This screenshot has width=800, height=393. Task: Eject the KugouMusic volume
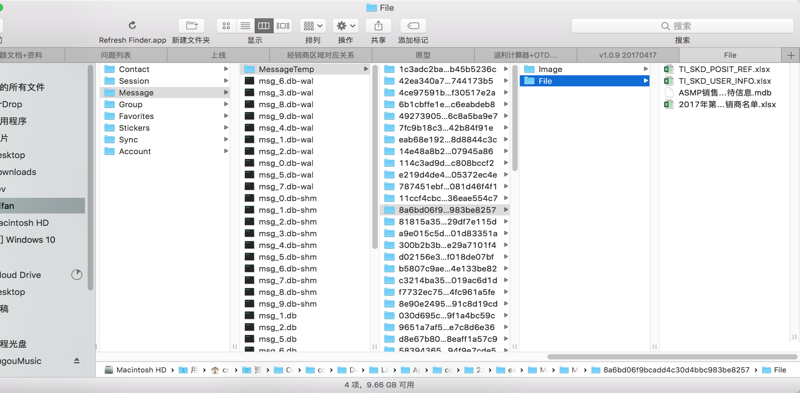point(77,361)
